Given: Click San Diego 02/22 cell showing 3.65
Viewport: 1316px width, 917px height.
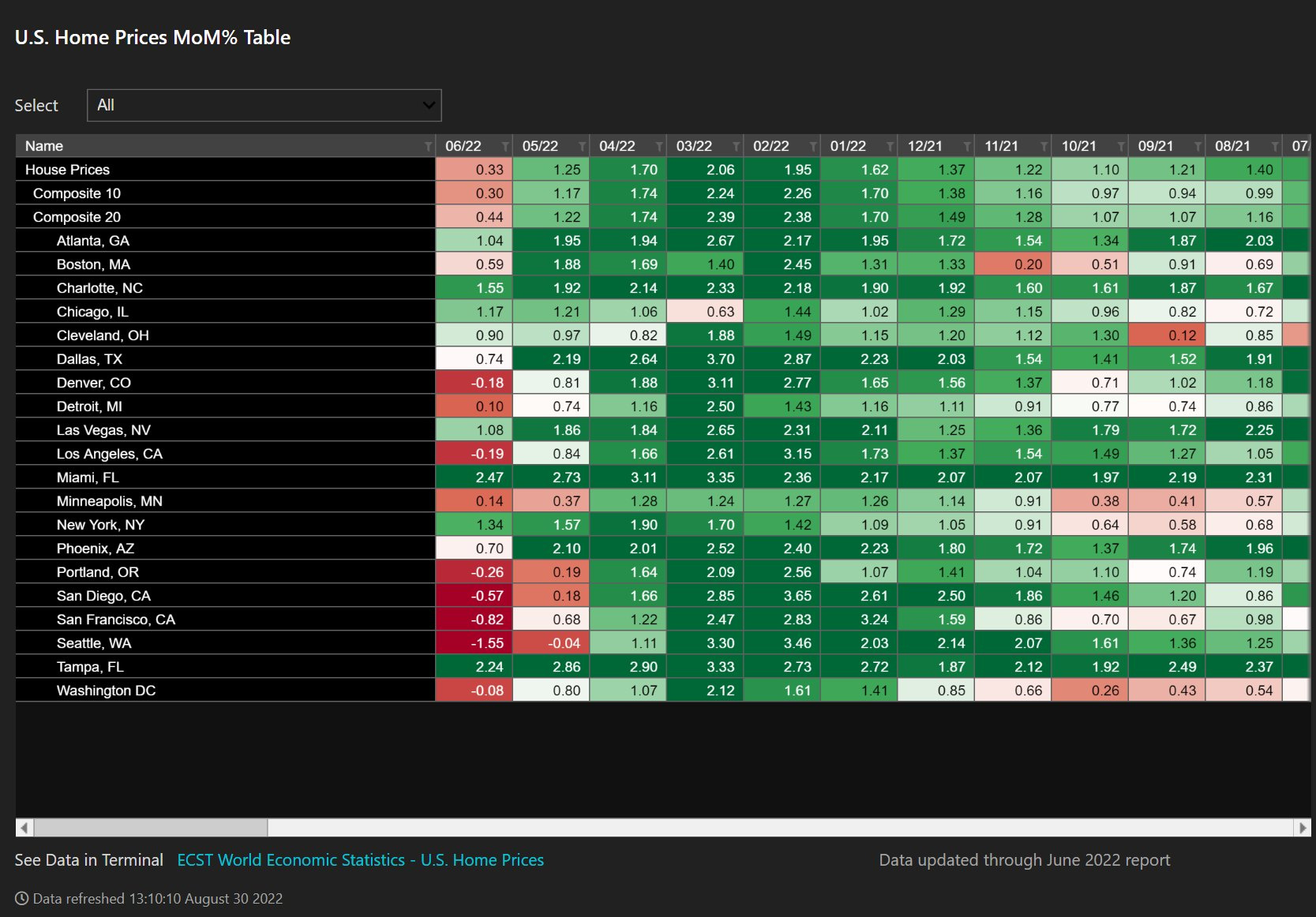Looking at the screenshot, I should pos(782,596).
